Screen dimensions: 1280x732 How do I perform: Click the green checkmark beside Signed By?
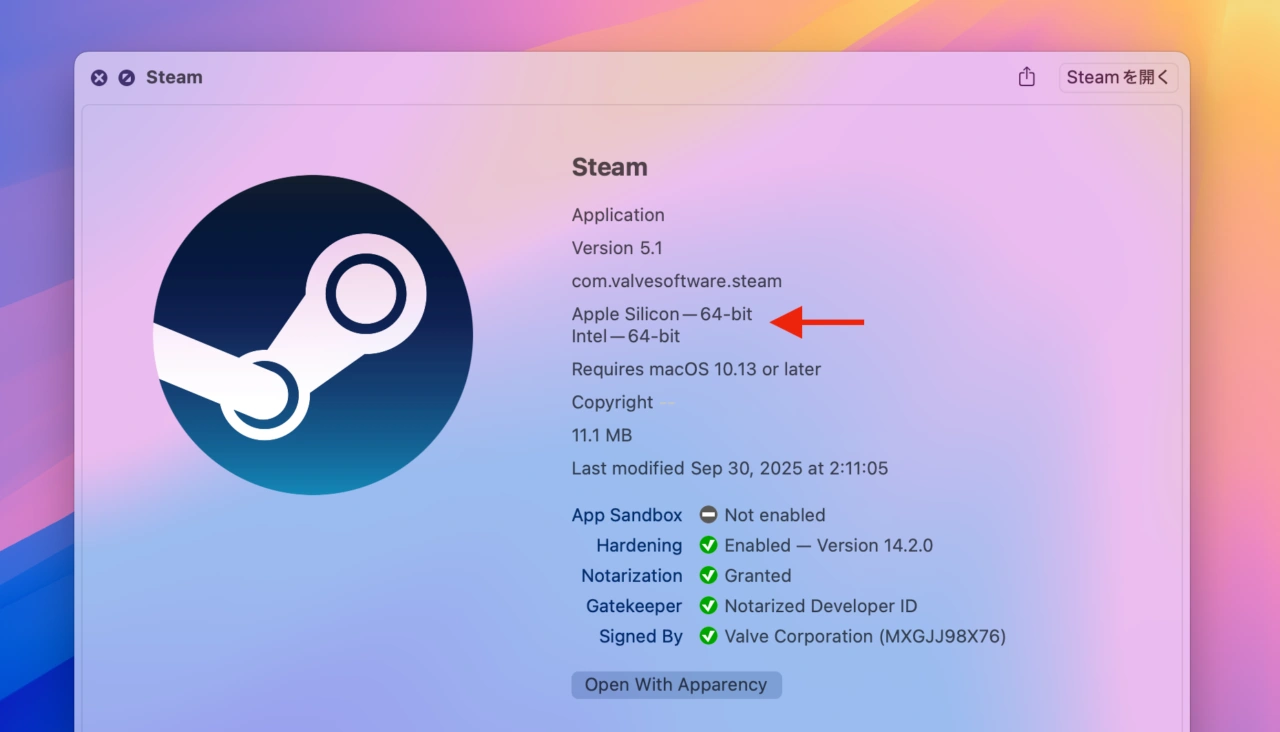coord(708,636)
